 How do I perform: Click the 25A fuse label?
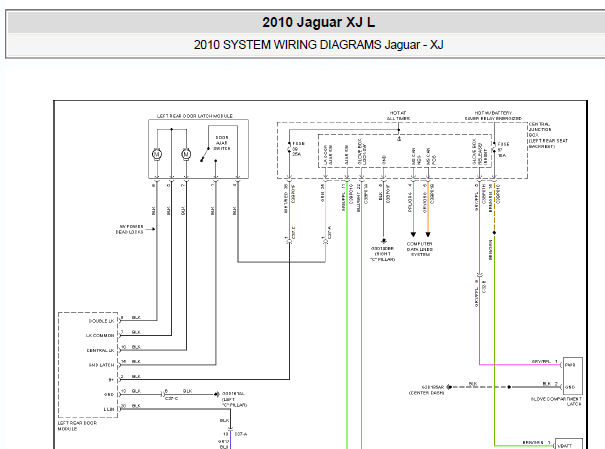(x=298, y=149)
